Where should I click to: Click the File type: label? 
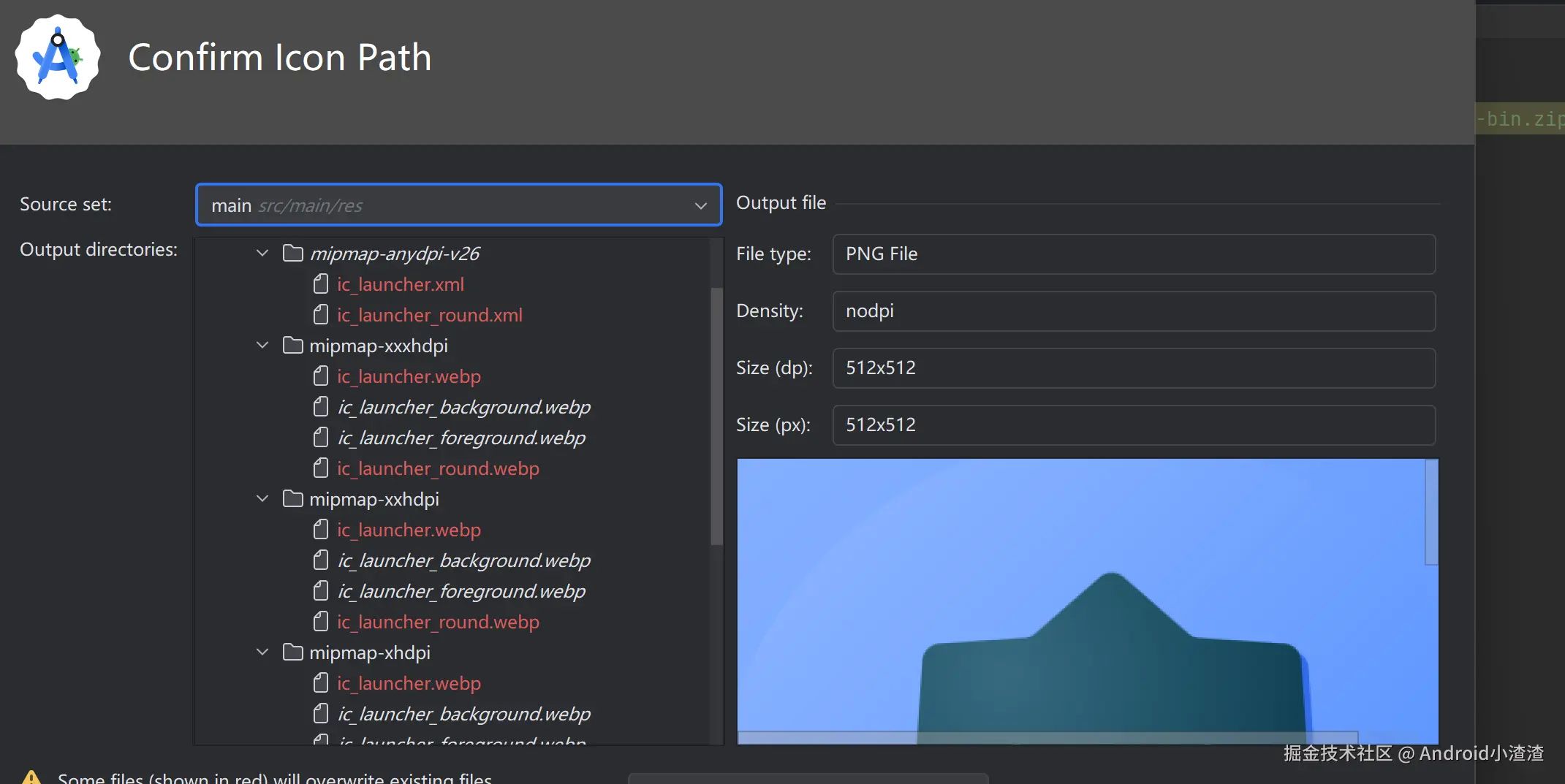point(773,254)
